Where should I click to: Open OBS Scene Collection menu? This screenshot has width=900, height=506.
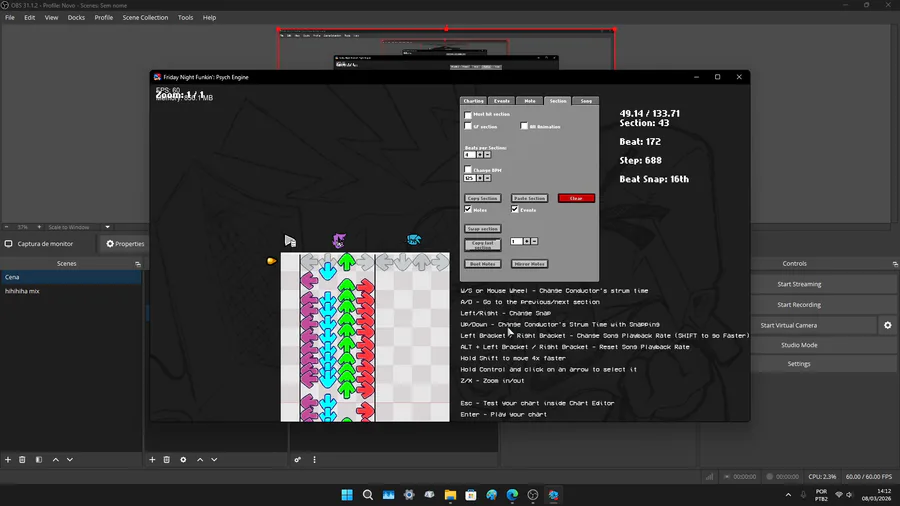145,18
